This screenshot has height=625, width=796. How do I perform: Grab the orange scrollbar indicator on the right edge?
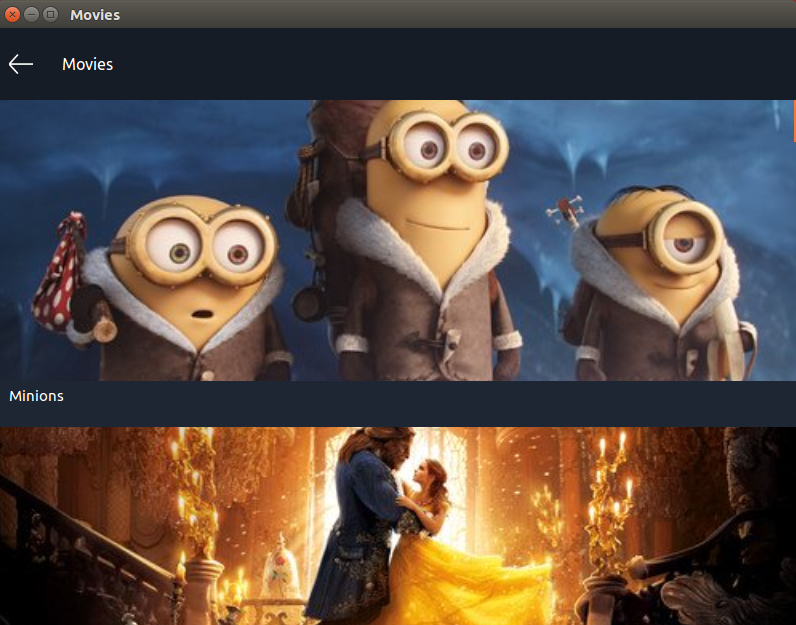[794, 121]
